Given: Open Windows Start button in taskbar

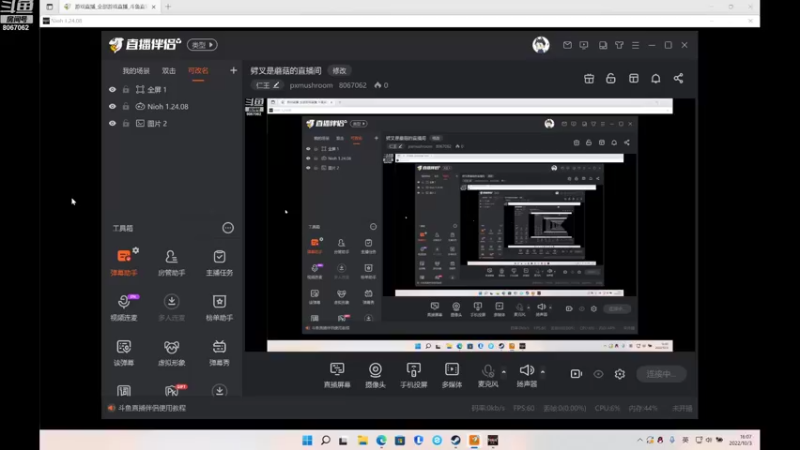Looking at the screenshot, I should [307, 440].
